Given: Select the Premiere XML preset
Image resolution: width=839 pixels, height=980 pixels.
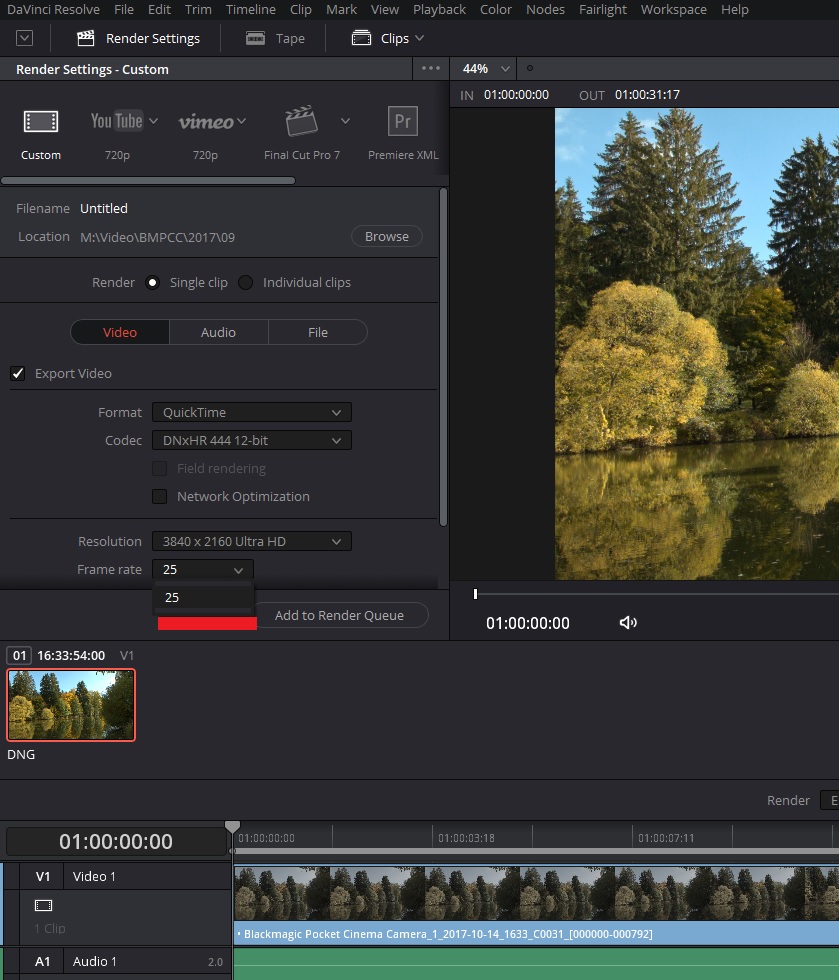Looking at the screenshot, I should pyautogui.click(x=402, y=122).
